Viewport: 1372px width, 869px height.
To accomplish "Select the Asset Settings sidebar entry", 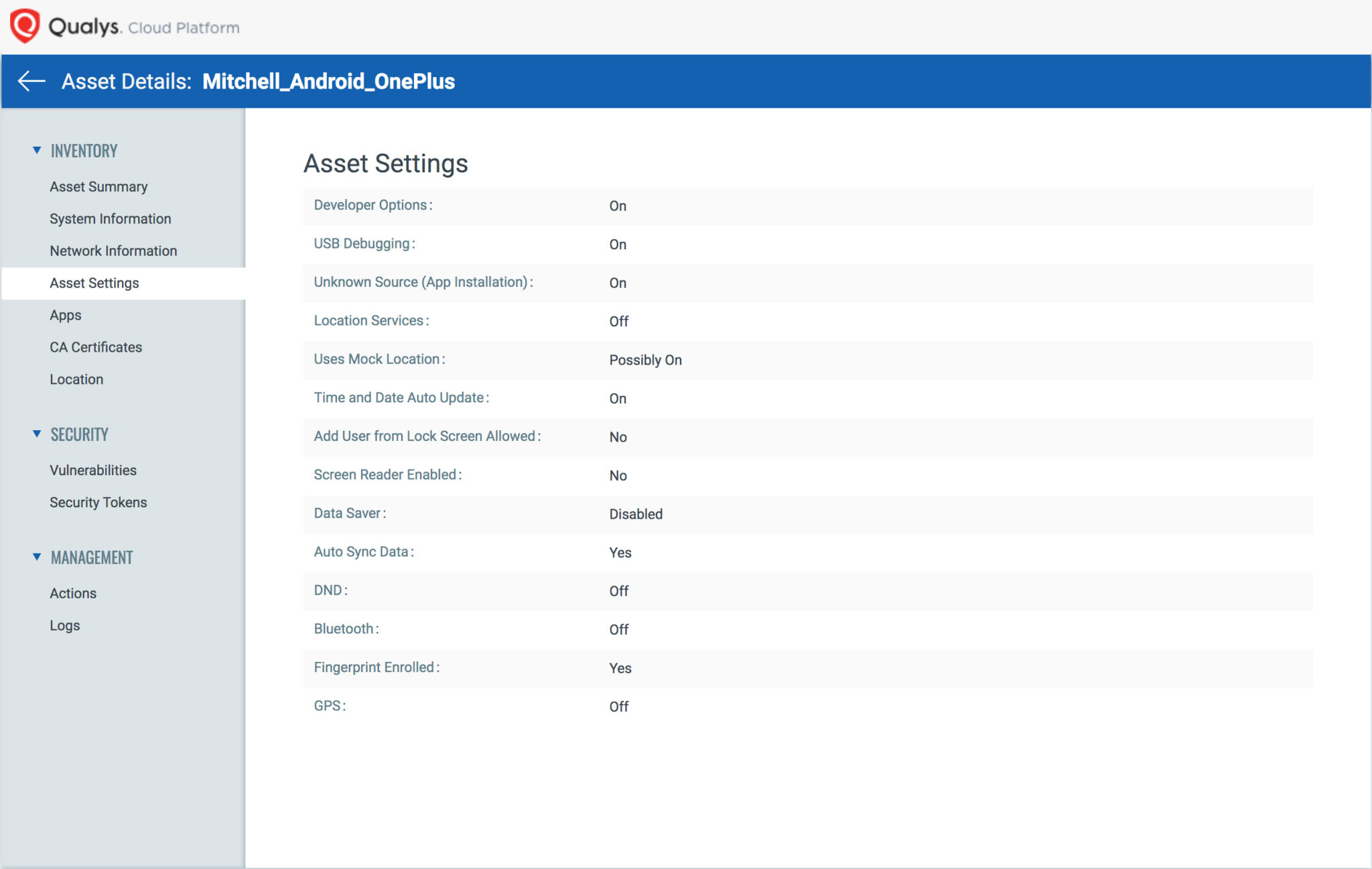I will pos(94,283).
